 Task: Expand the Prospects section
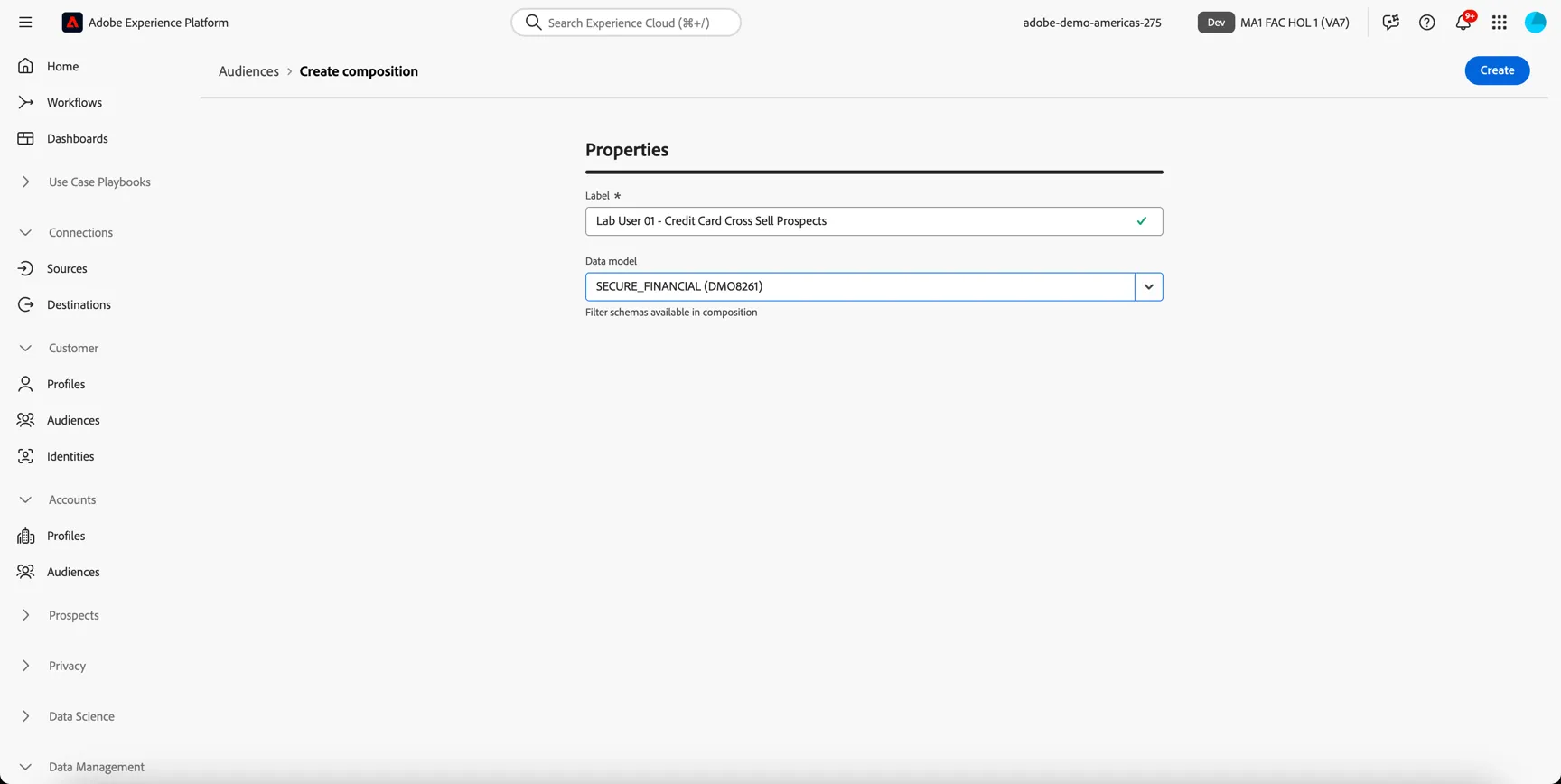25,615
